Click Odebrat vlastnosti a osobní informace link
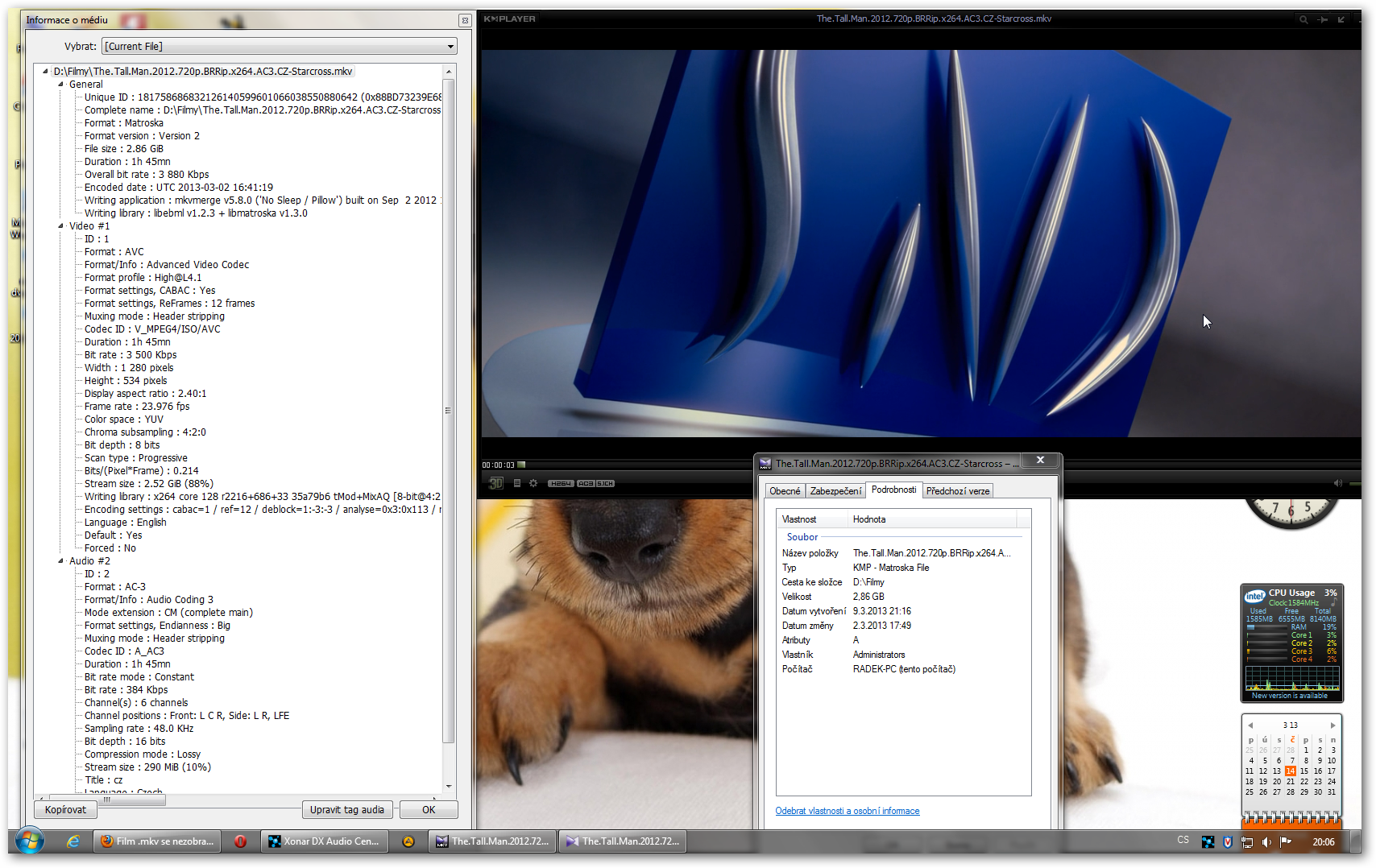 coord(848,811)
